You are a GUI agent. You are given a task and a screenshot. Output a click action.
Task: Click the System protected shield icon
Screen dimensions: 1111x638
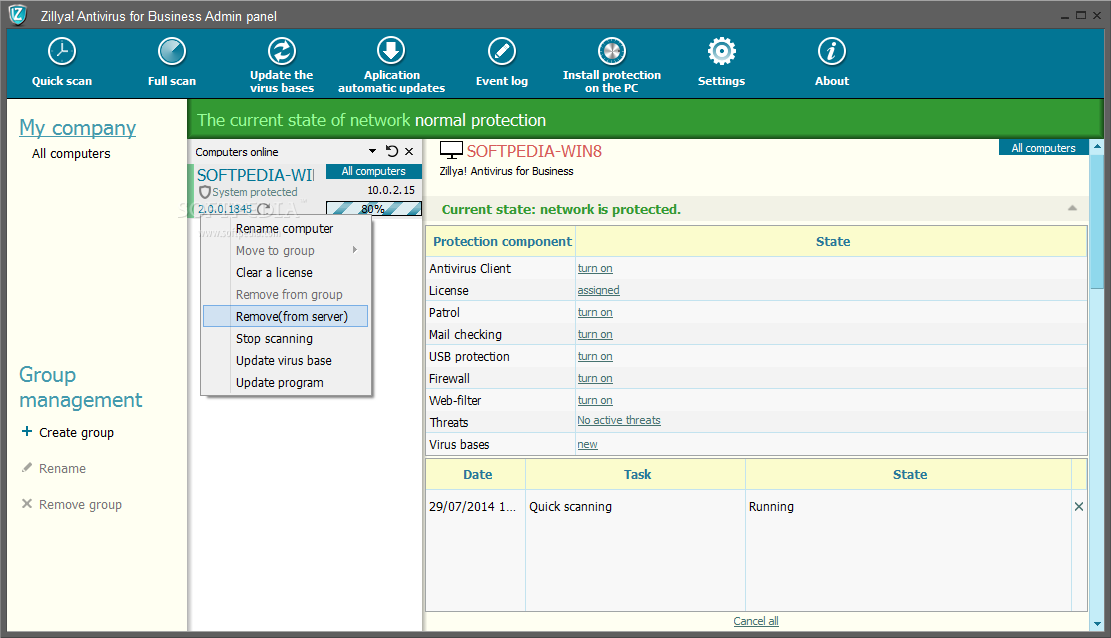click(x=205, y=192)
